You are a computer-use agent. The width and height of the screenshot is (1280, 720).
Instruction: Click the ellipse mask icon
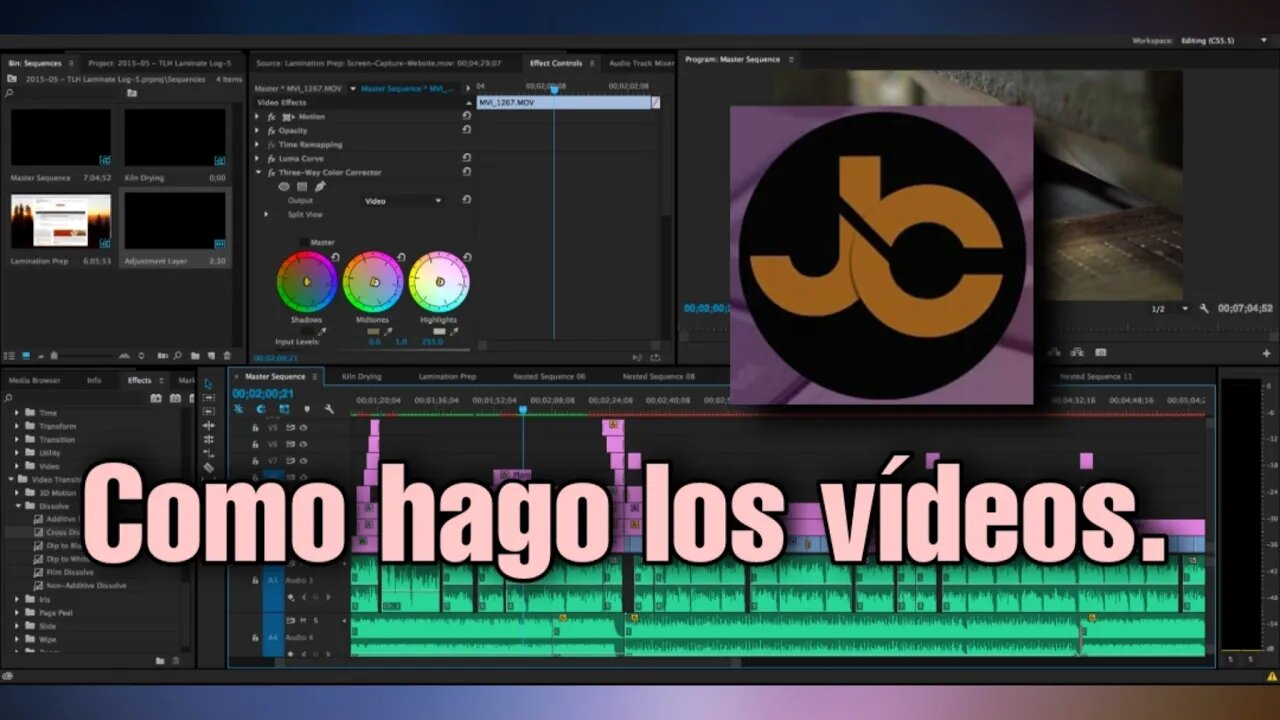284,187
